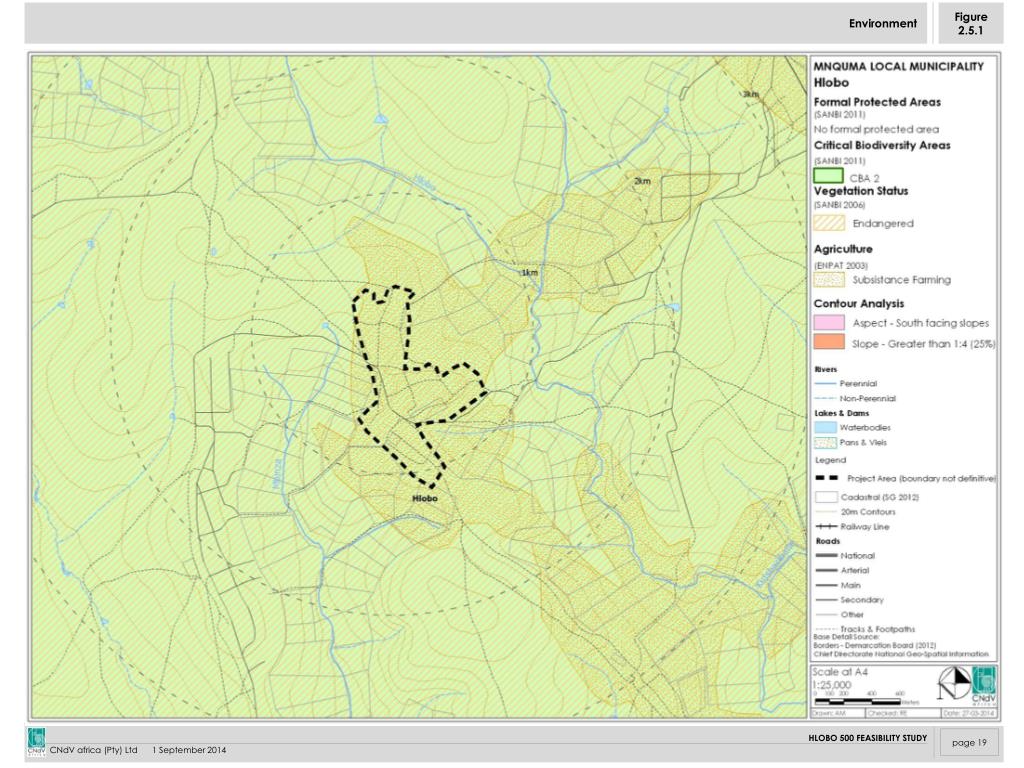
Task: Click the CNdV logo beside the north arrow
Action: click(984, 684)
